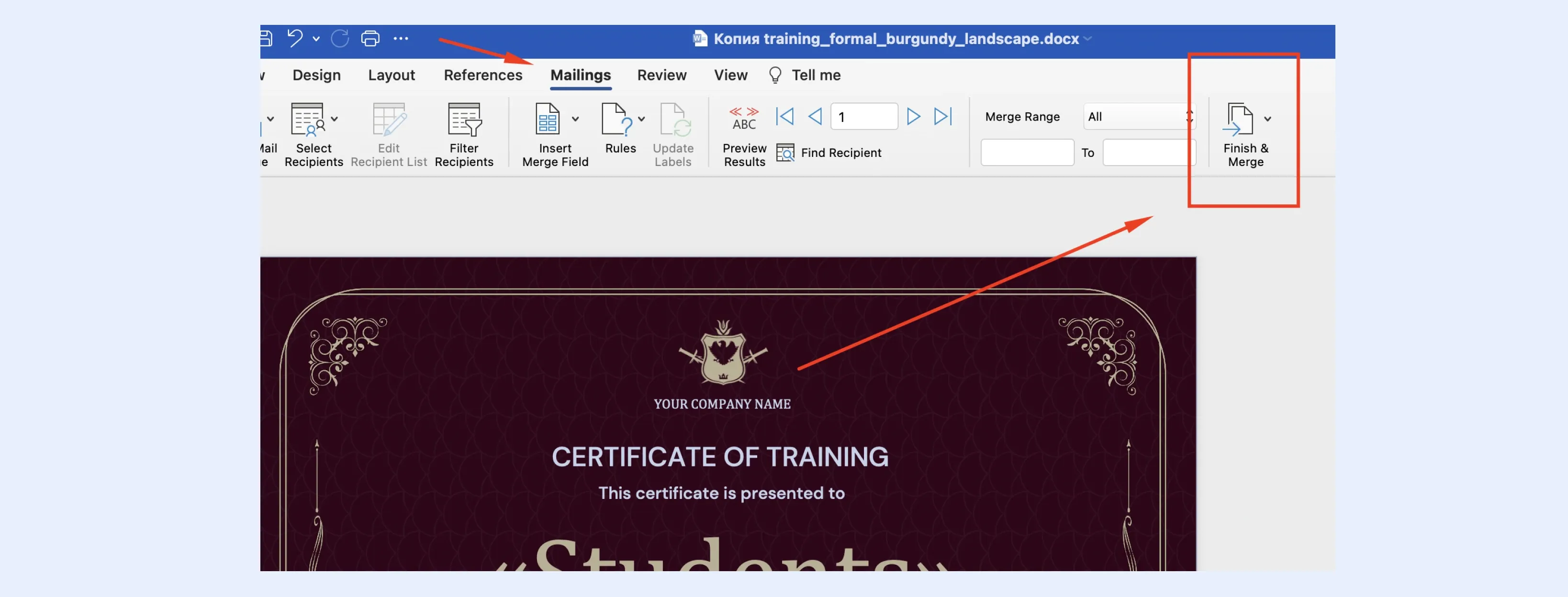This screenshot has height=597, width=1568.
Task: Click the CERTIFICATE OF TRAINING heading
Action: (x=719, y=457)
